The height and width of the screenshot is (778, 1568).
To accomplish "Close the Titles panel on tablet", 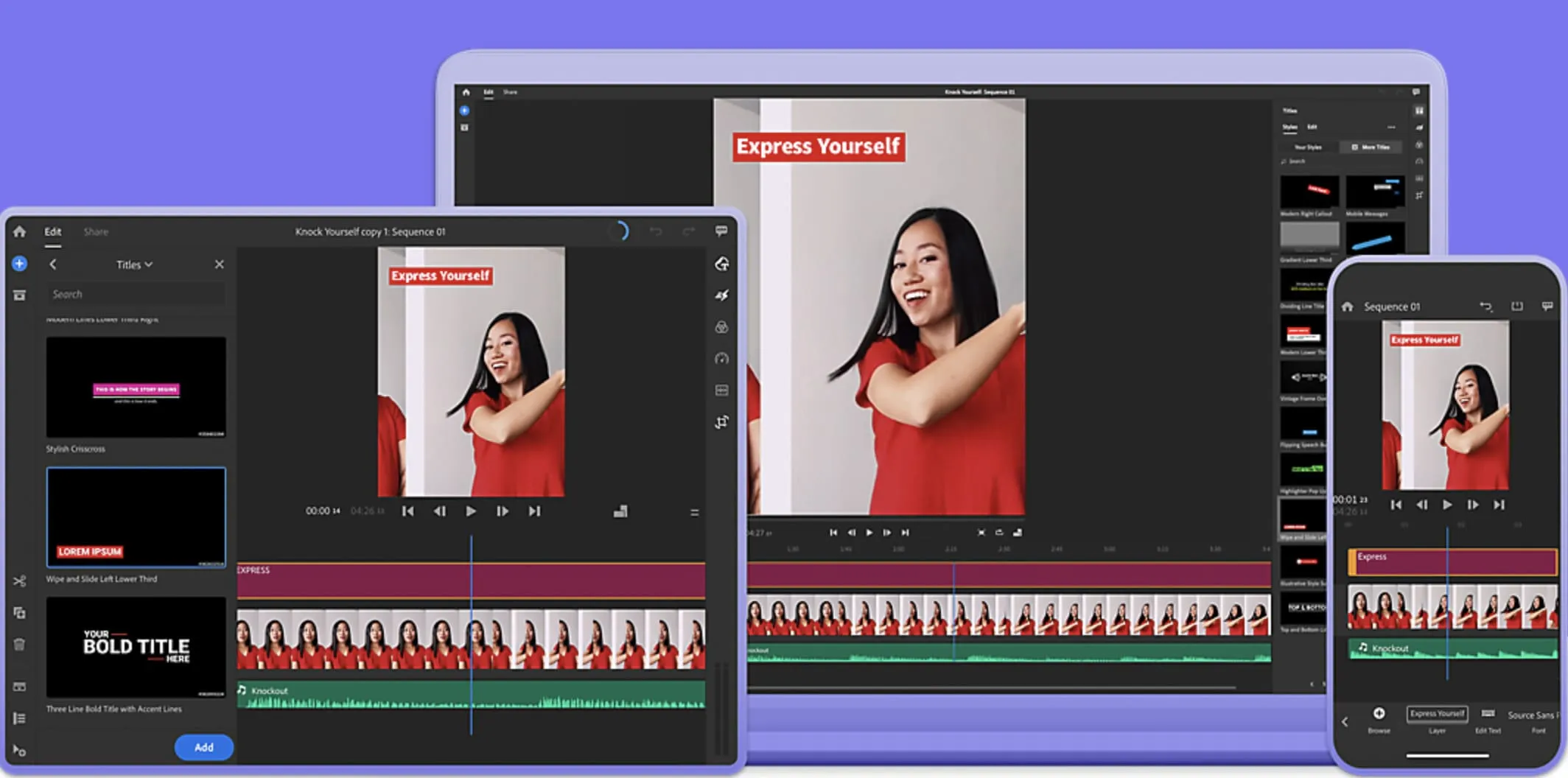I will 219,264.
